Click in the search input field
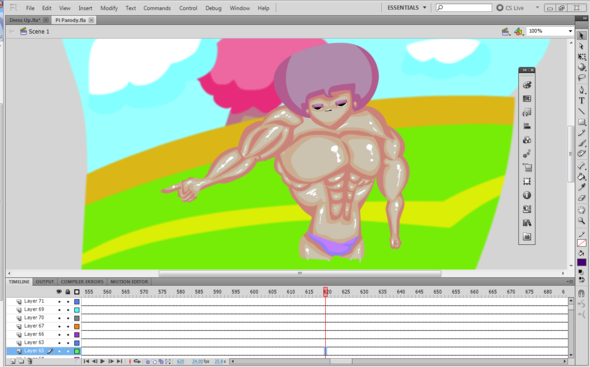Viewport: 590px width, 367px height. coord(464,8)
